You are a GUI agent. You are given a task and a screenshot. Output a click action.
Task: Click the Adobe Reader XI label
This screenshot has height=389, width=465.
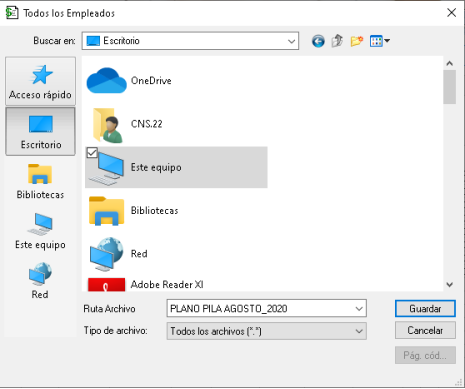pos(167,285)
